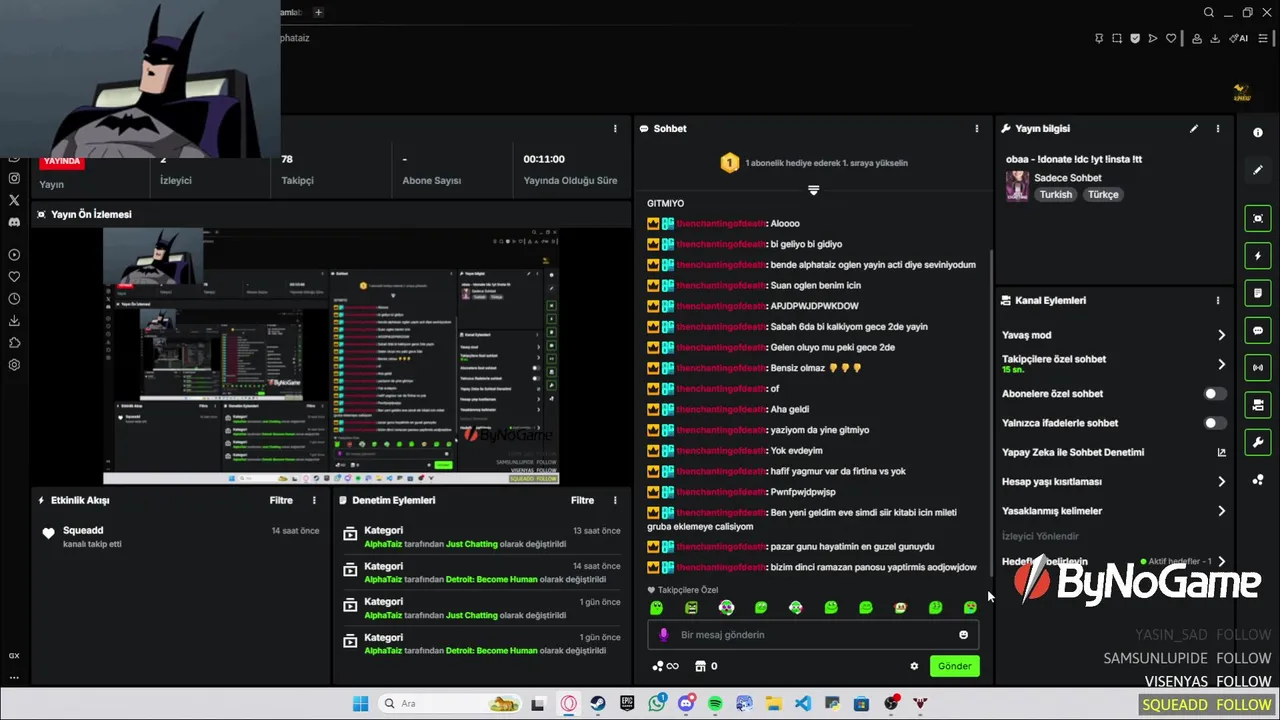Image resolution: width=1280 pixels, height=720 pixels.
Task: Click the browser search magnifier icon
Action: coord(1209,12)
